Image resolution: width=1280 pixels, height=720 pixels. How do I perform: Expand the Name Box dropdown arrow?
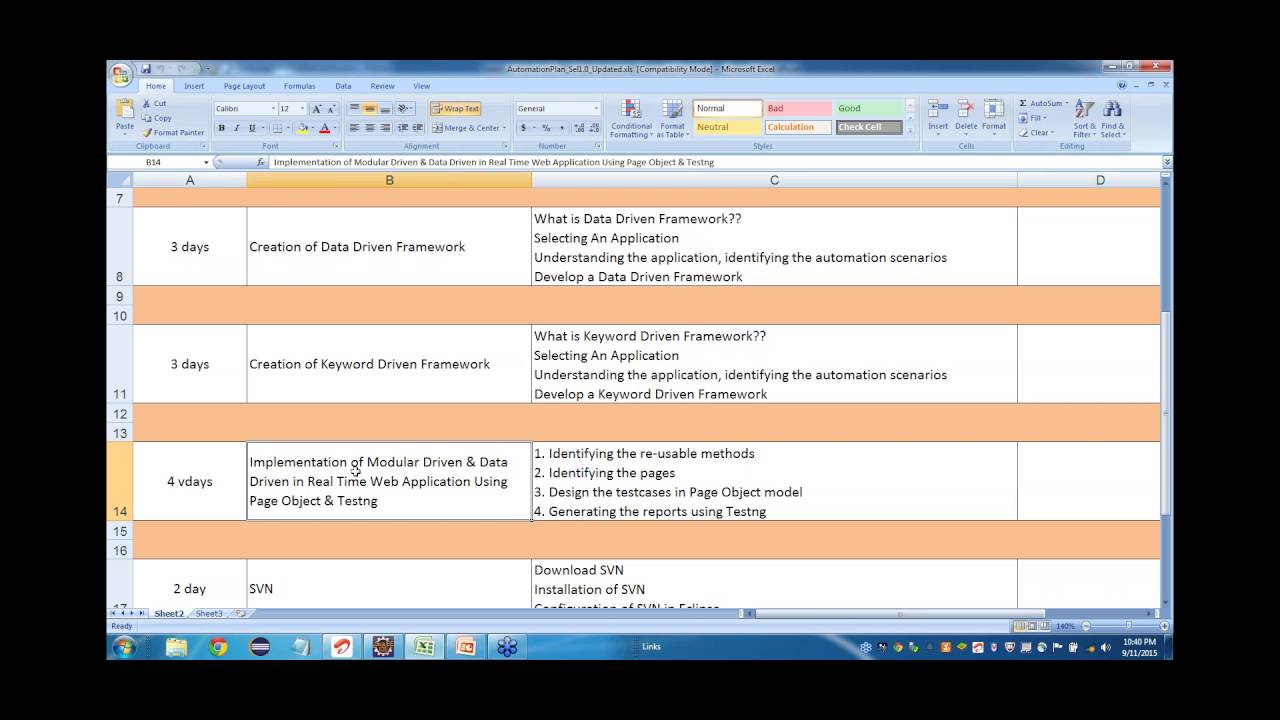(206, 162)
